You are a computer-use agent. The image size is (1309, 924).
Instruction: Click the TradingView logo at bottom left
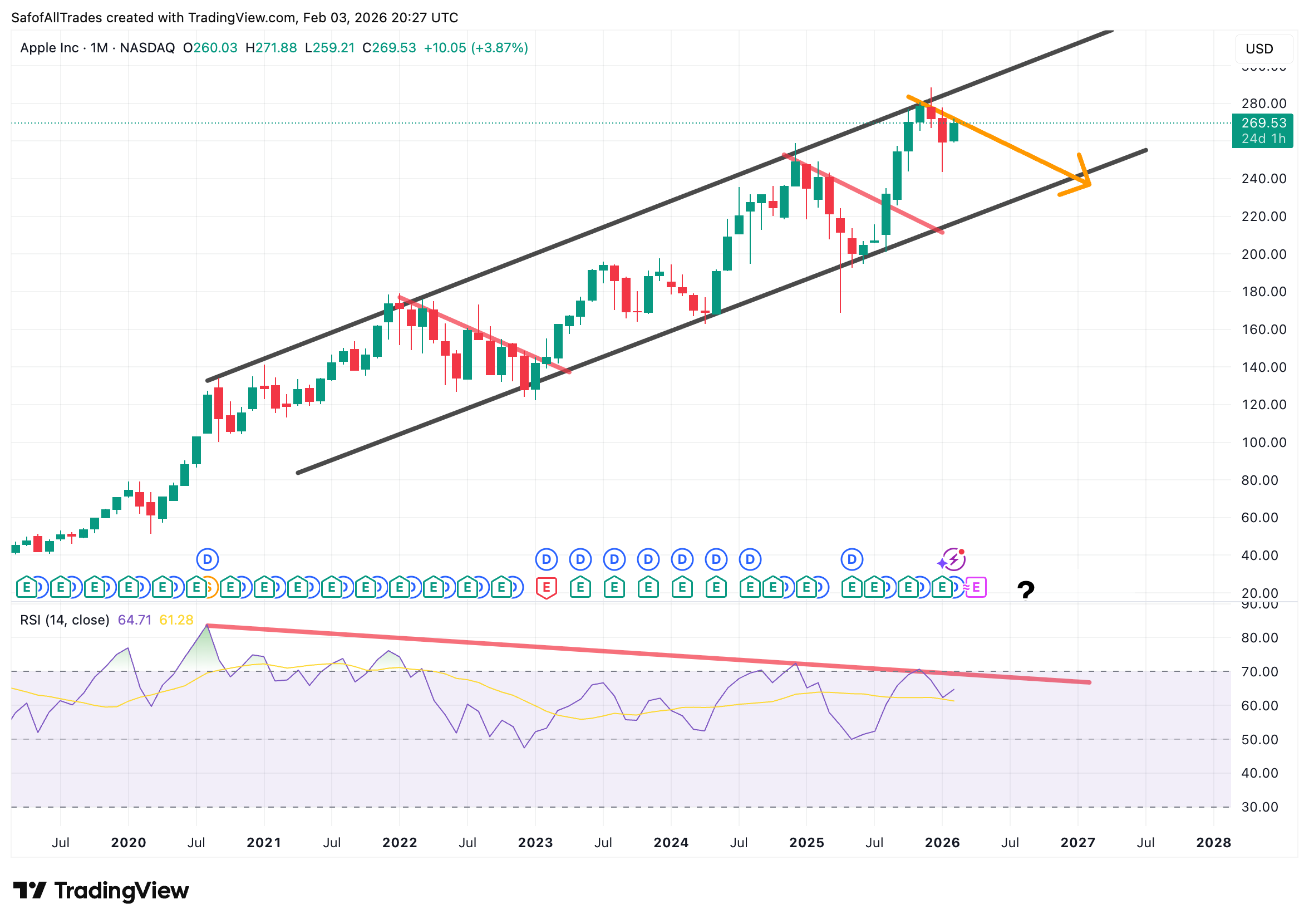tap(101, 891)
